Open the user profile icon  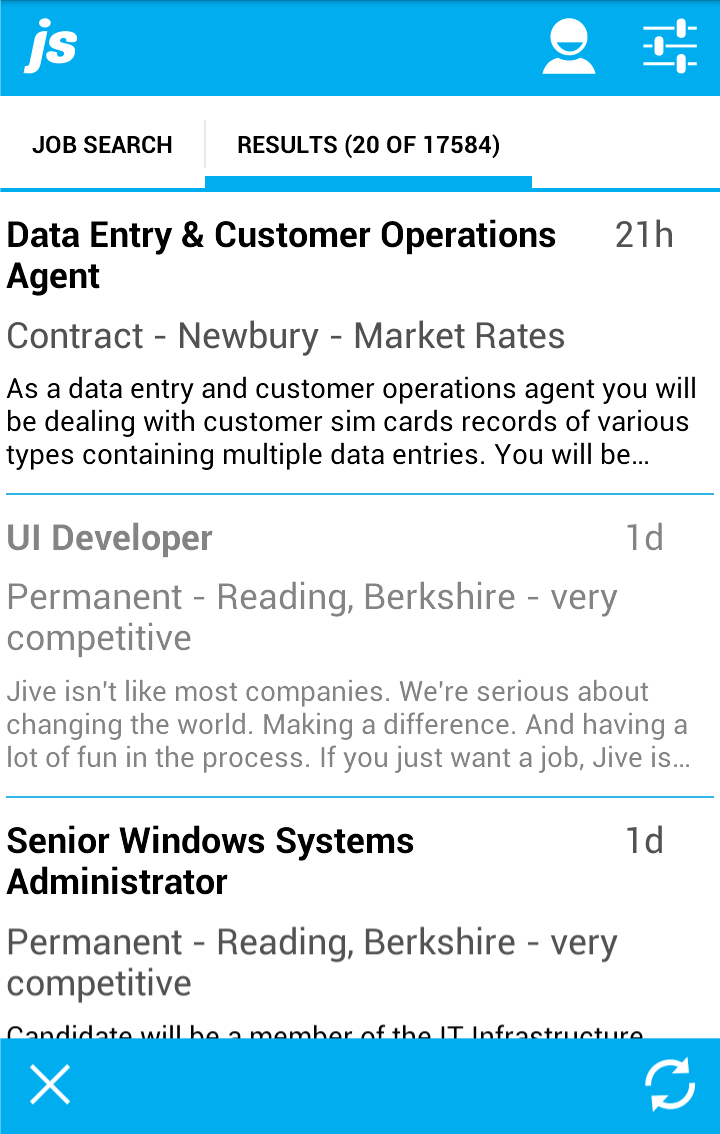pos(569,47)
